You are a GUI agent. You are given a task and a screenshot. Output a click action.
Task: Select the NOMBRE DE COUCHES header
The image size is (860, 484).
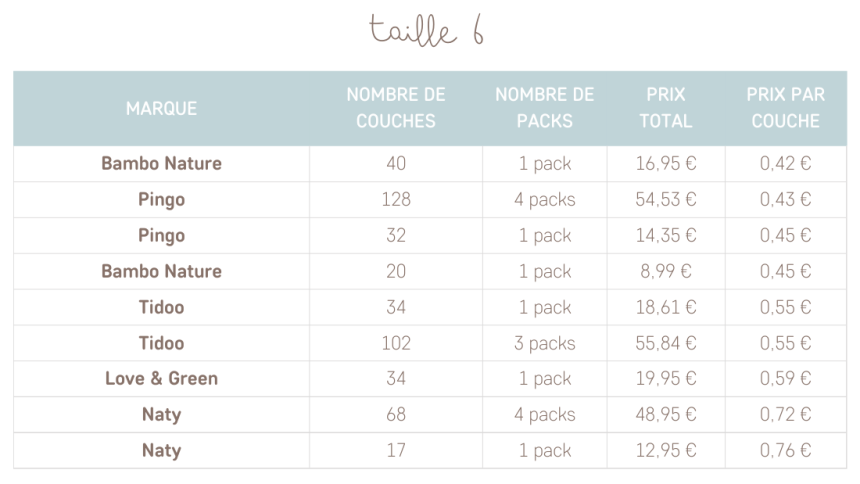coord(395,108)
